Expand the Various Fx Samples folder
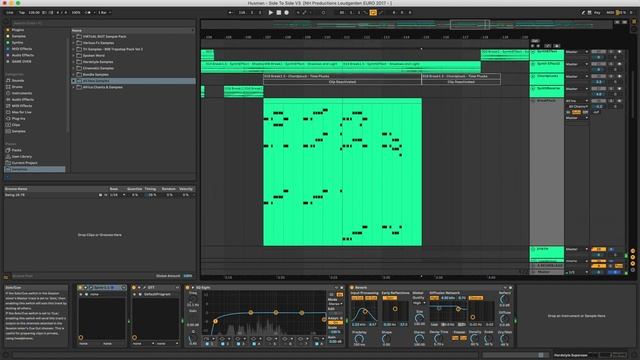Image resolution: width=640 pixels, height=360 pixels. pos(74,43)
